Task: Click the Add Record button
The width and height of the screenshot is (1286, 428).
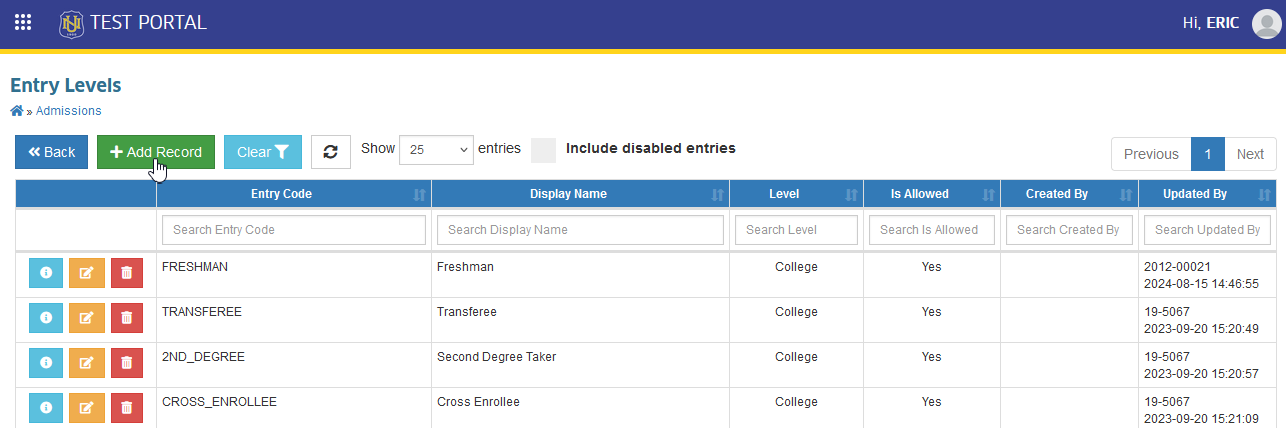Action: coord(156,152)
